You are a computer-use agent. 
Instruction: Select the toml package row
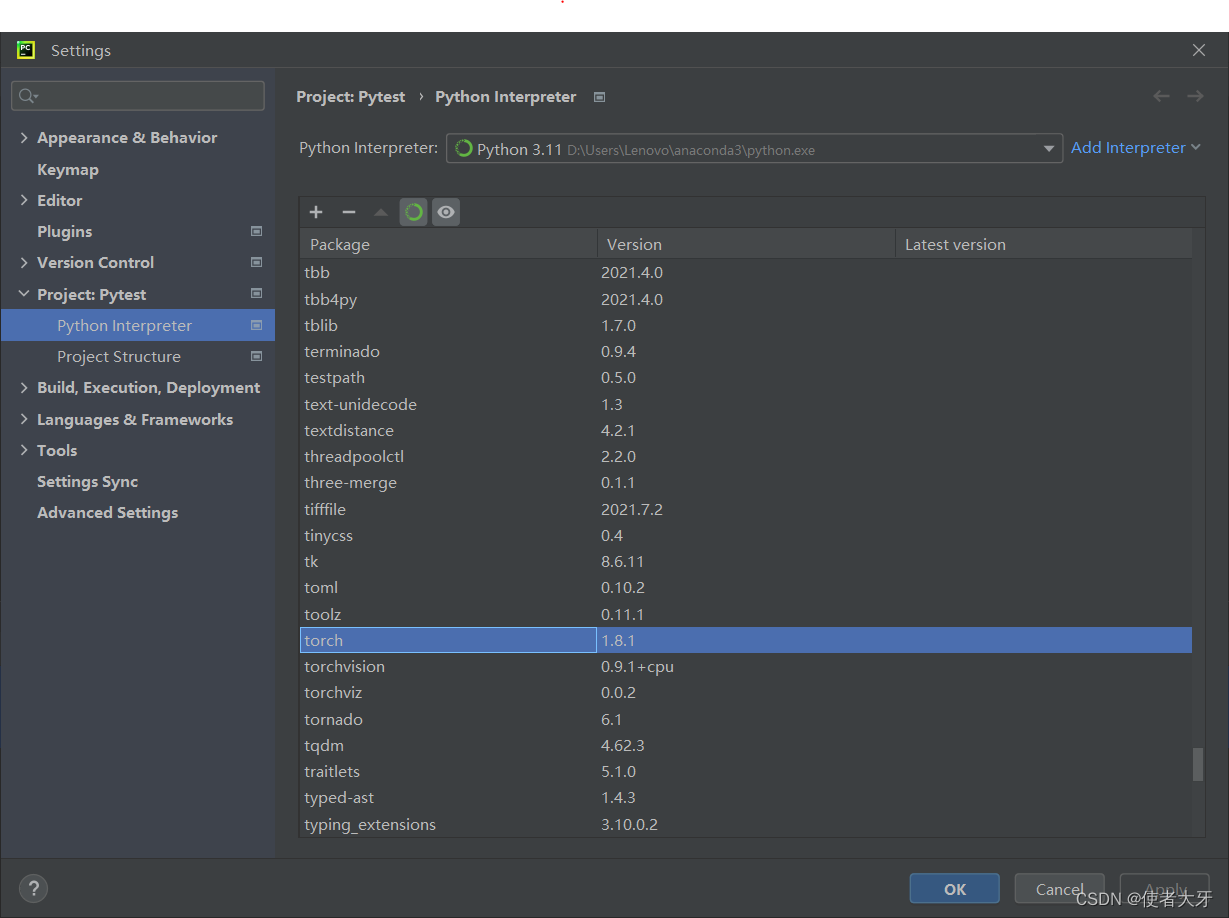746,587
